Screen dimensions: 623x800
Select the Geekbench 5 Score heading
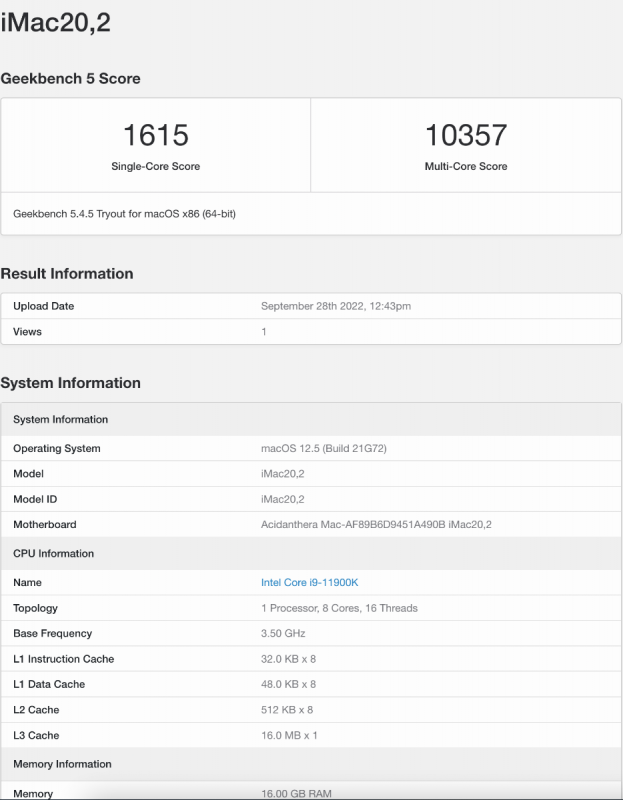tap(70, 79)
